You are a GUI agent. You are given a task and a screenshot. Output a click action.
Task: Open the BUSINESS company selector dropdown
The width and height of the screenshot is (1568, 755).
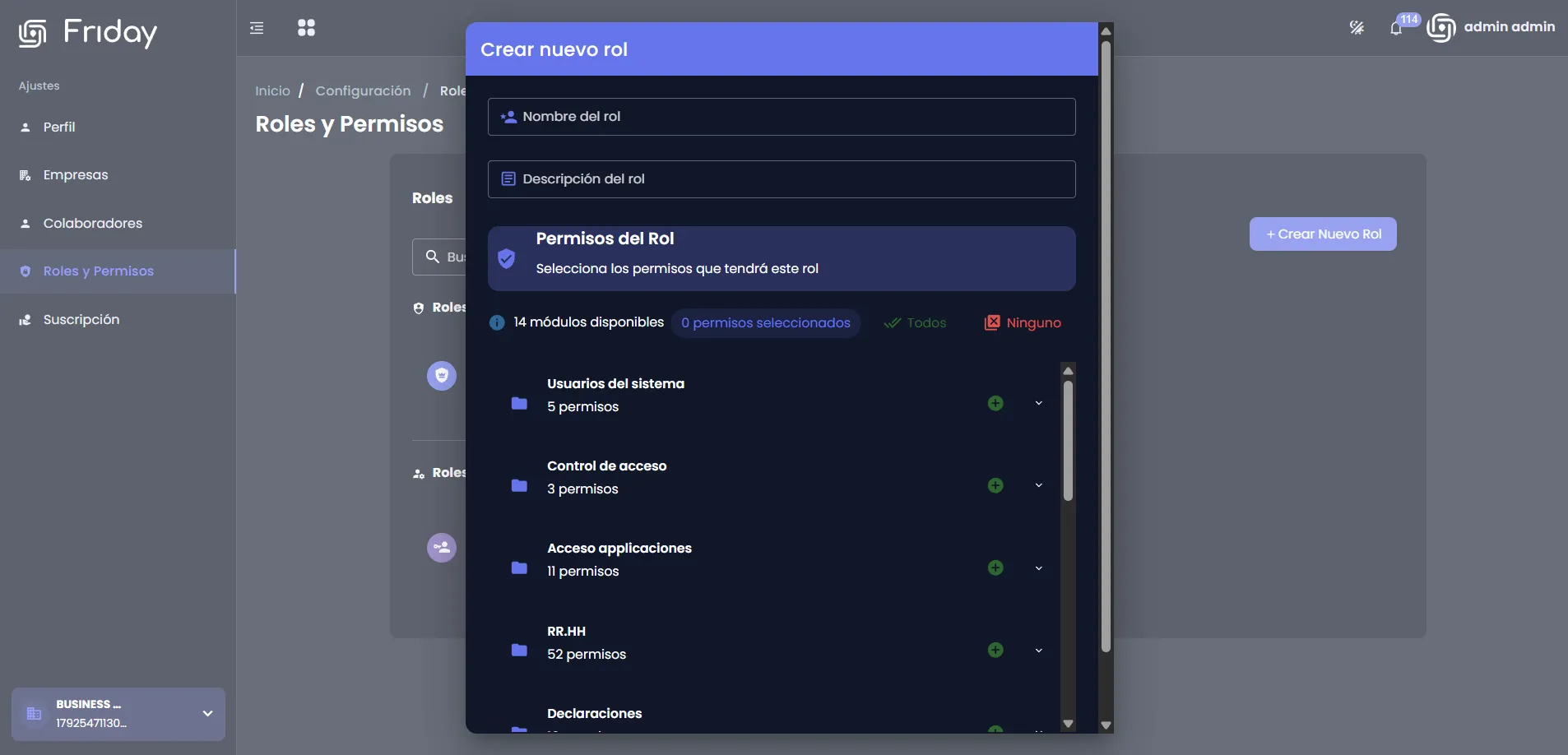click(118, 714)
